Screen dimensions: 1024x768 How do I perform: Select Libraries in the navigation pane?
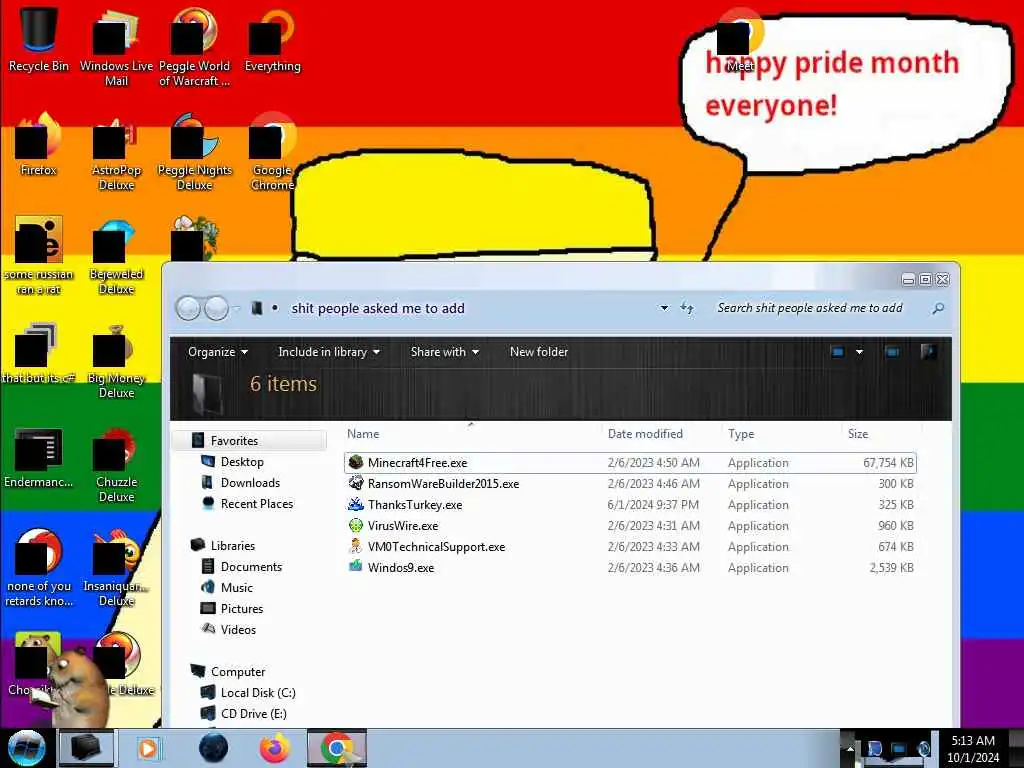coord(232,545)
